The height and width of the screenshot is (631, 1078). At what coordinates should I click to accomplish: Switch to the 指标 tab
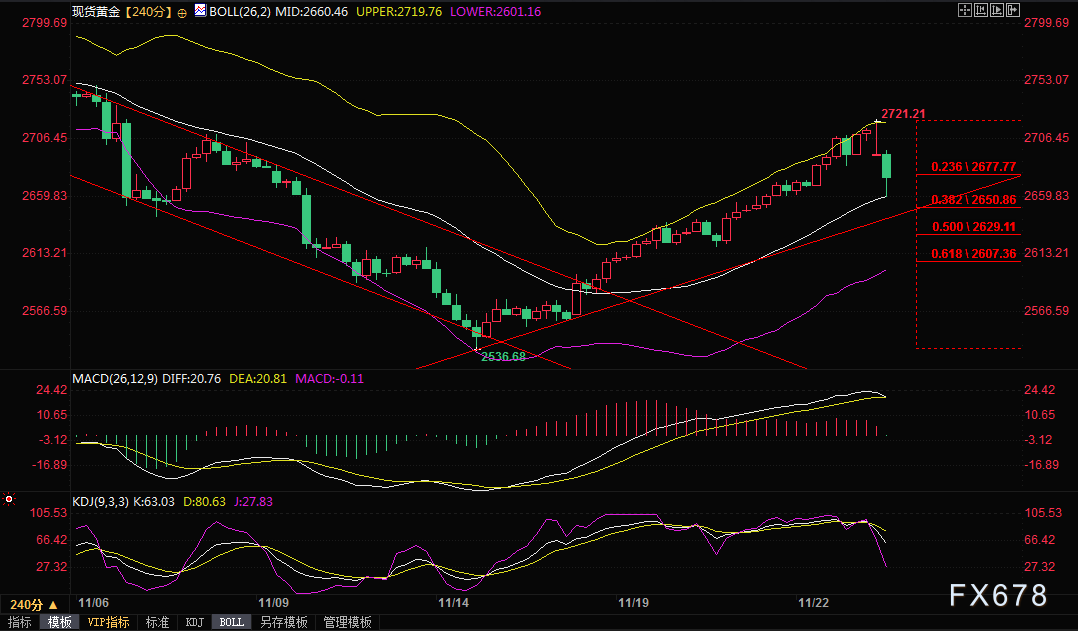[20, 622]
